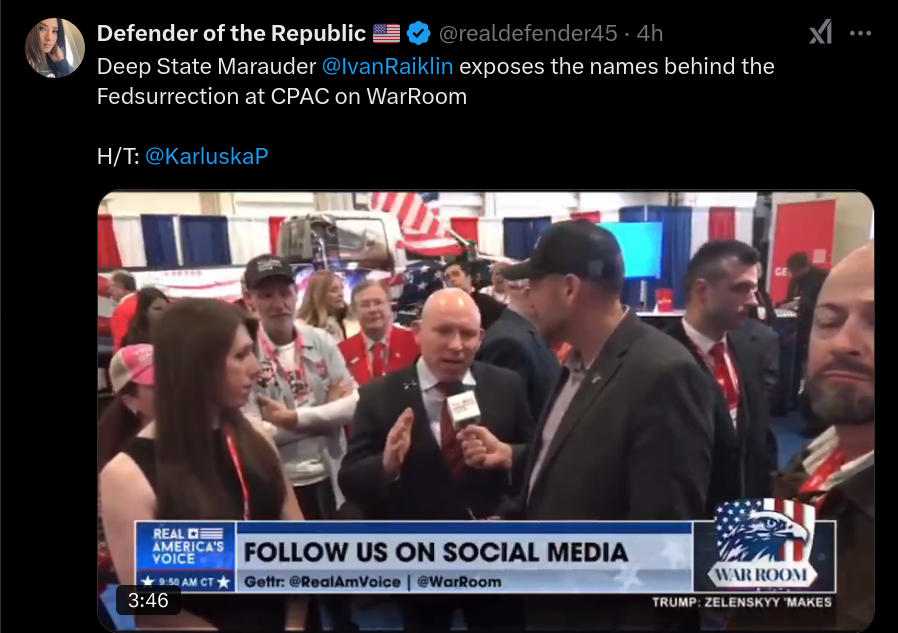898x633 pixels.
Task: Click the War Room eagle logo in video
Action: coord(763,544)
